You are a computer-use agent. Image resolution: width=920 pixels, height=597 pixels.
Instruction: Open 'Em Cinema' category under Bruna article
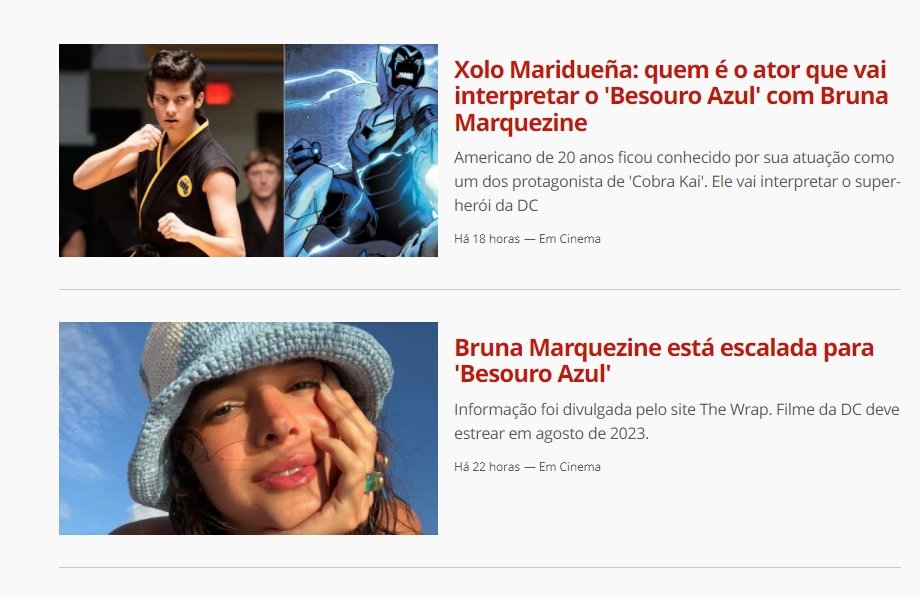[570, 467]
